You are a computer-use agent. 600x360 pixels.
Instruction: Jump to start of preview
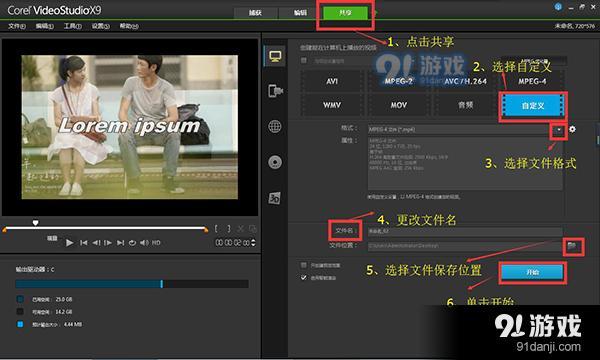pos(83,243)
